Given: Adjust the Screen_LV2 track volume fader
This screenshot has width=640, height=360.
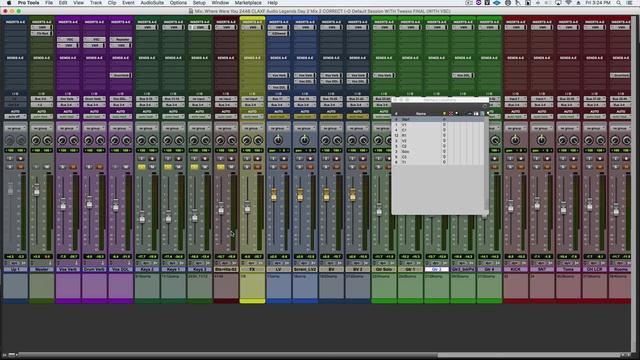Looking at the screenshot, I should (300, 195).
